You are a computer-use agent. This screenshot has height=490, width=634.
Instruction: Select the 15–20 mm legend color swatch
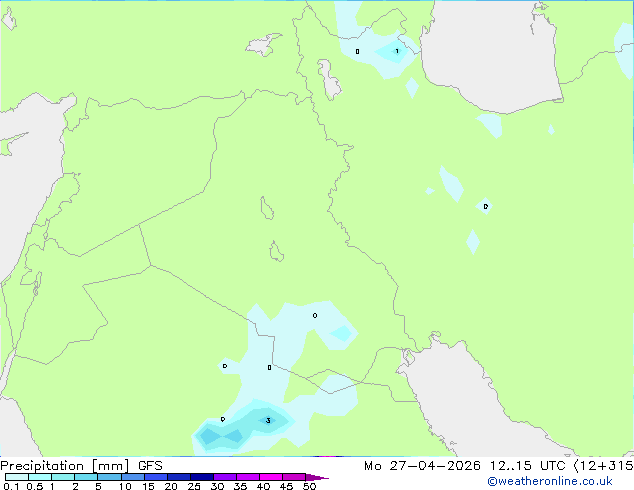point(155,477)
